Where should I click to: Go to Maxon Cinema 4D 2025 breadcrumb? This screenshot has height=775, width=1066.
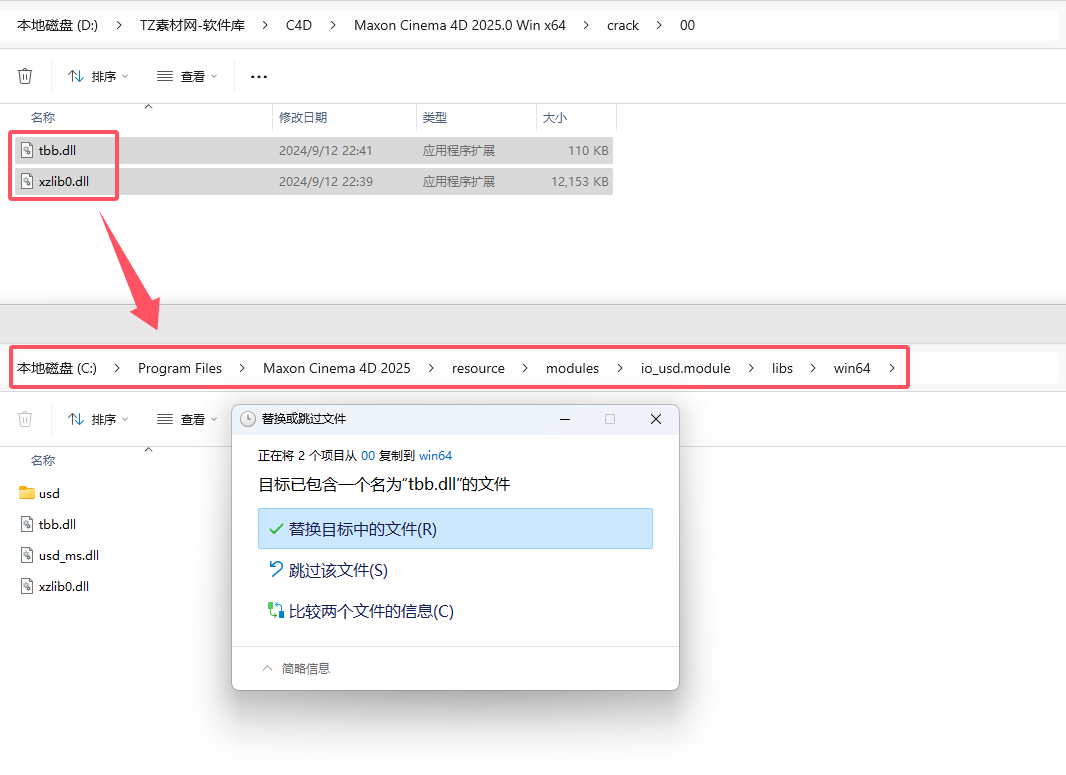click(337, 368)
